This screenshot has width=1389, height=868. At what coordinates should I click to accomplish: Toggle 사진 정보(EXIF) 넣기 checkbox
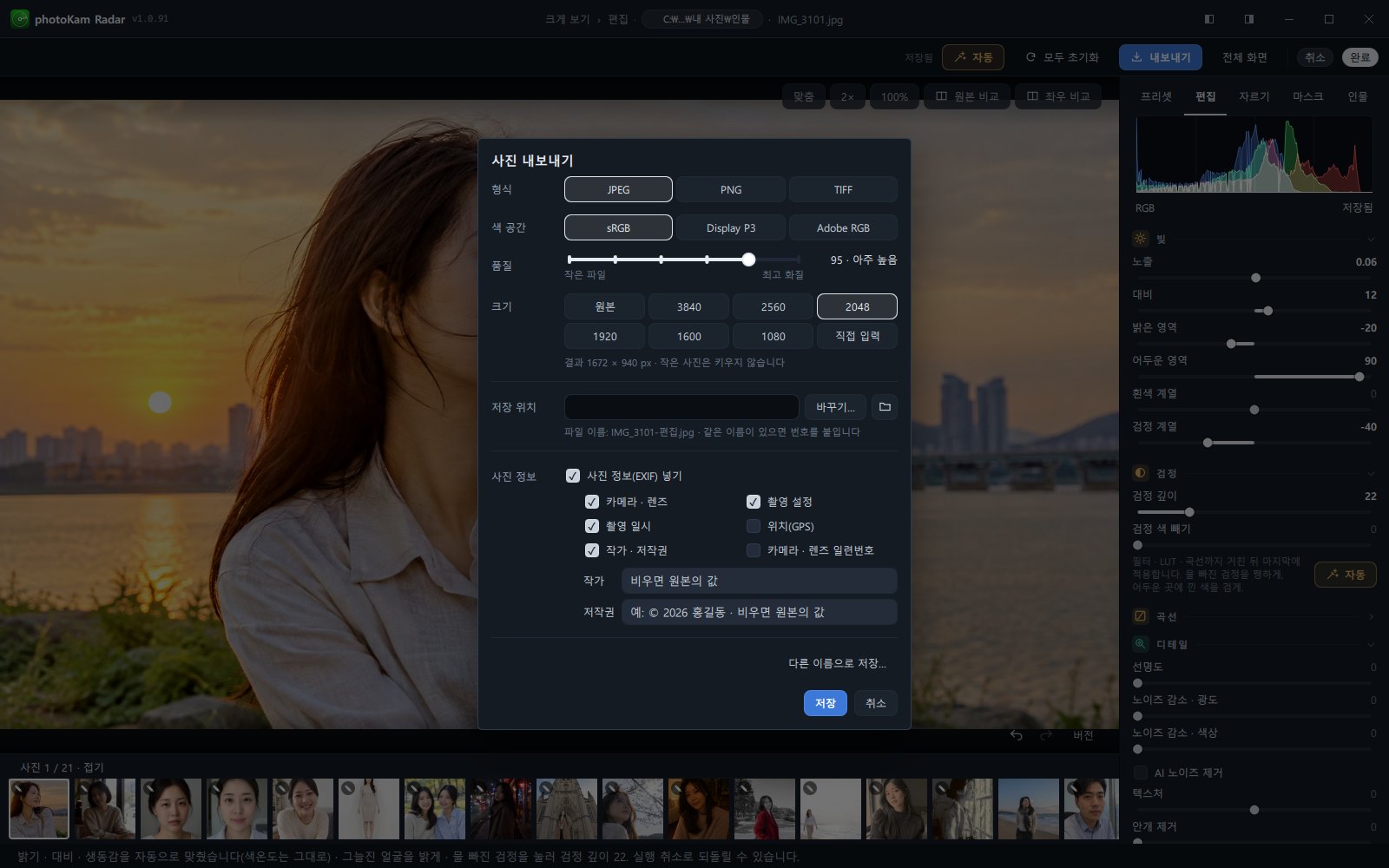(573, 476)
